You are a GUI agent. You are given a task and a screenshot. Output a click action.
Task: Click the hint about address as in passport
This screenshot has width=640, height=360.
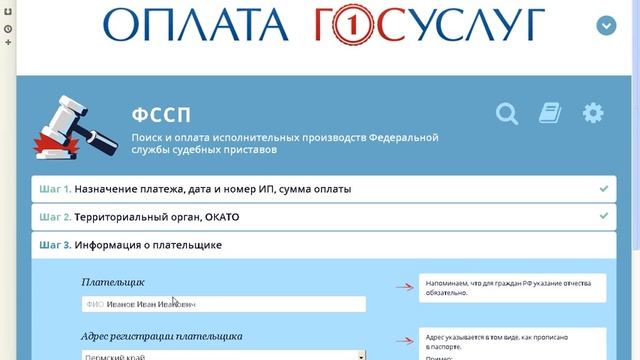[x=512, y=344]
